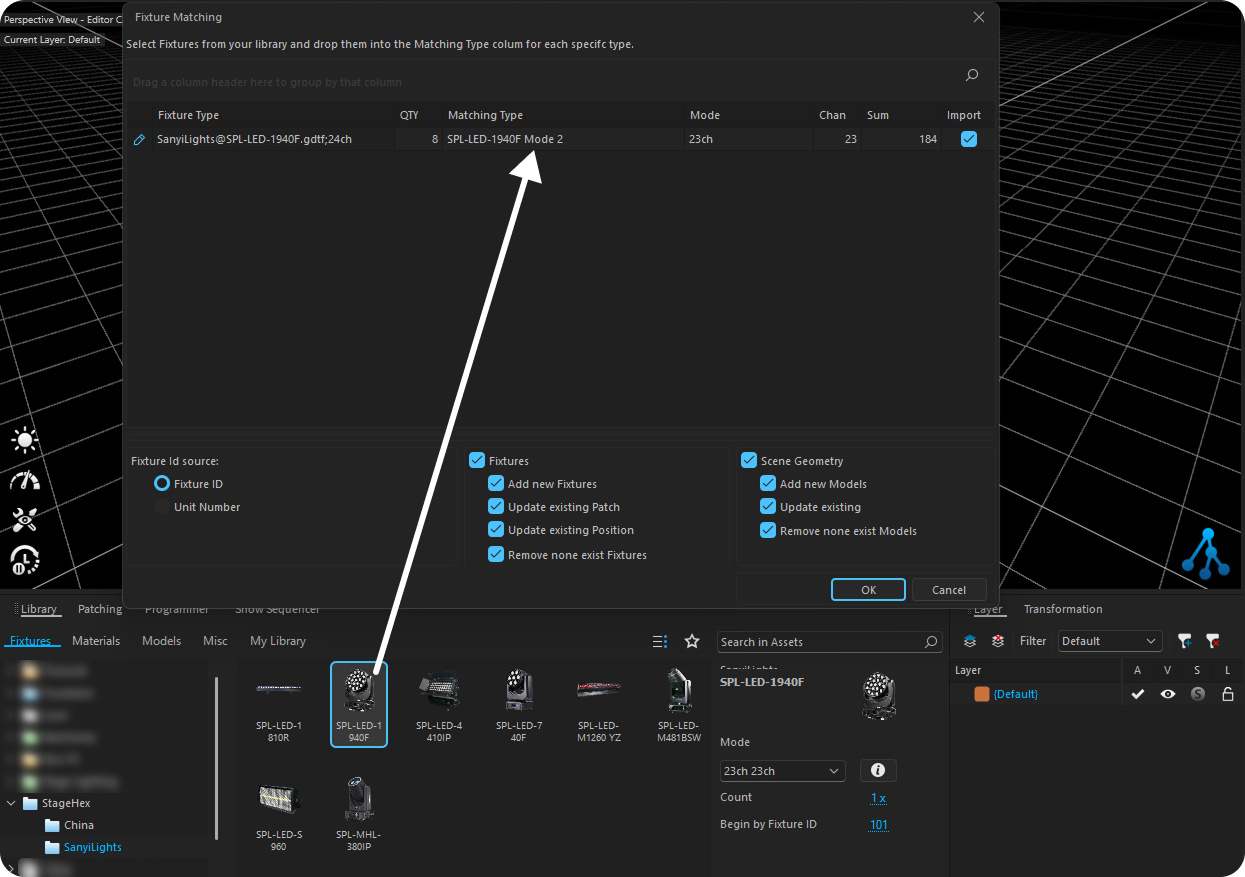
Task: Switch to the Transformation tab
Action: pyautogui.click(x=1062, y=609)
